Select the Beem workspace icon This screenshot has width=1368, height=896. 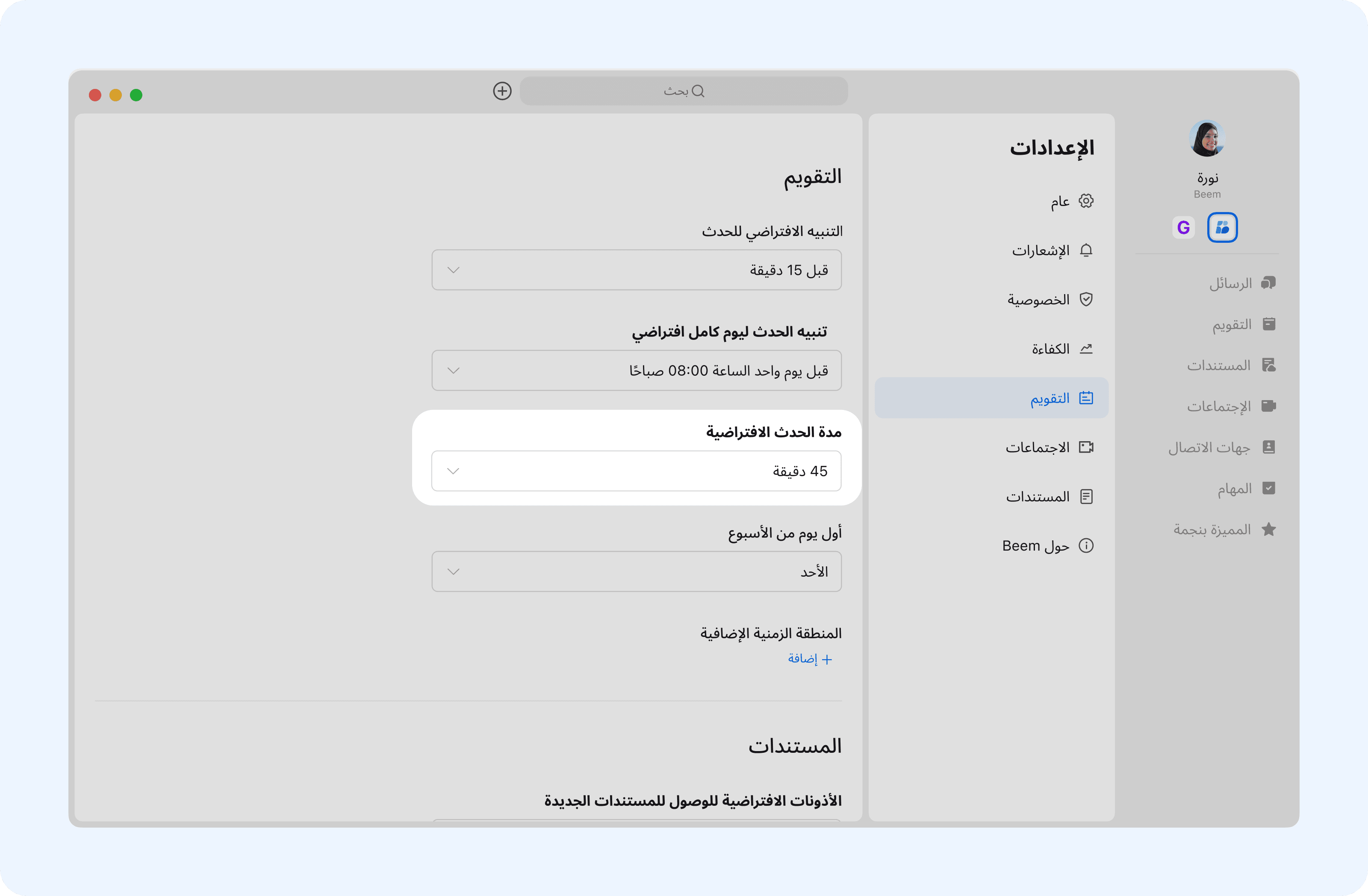pyautogui.click(x=1222, y=227)
